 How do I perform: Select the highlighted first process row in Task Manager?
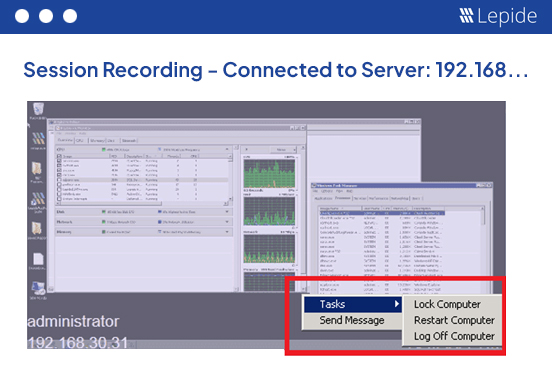[x=382, y=213]
